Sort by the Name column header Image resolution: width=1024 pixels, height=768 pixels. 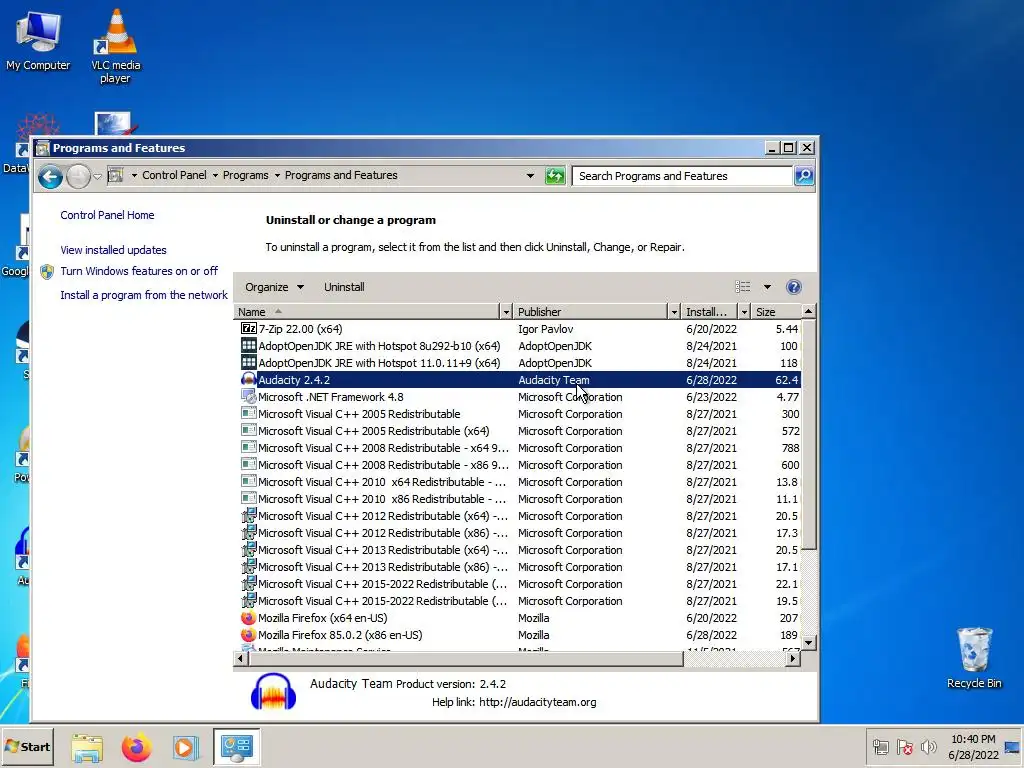(x=366, y=312)
